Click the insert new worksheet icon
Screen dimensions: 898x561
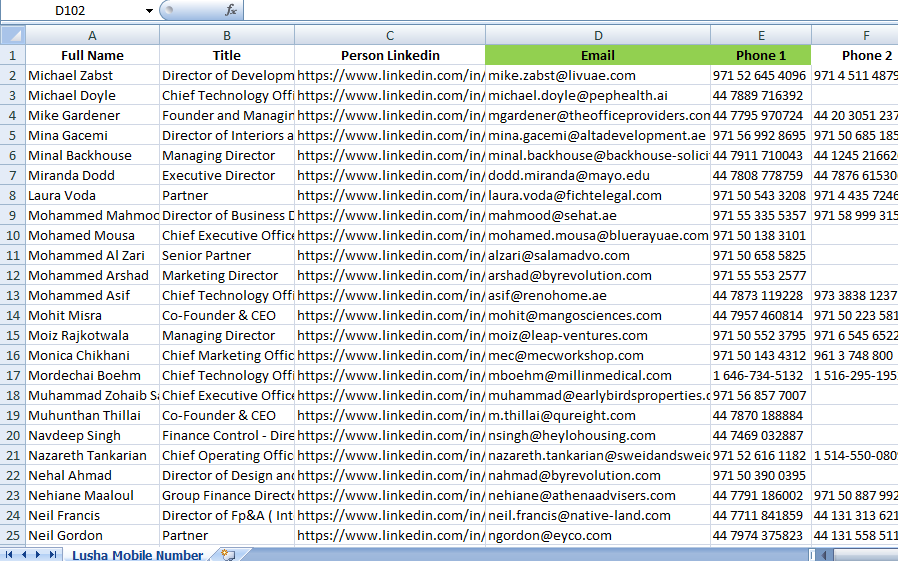[x=228, y=554]
